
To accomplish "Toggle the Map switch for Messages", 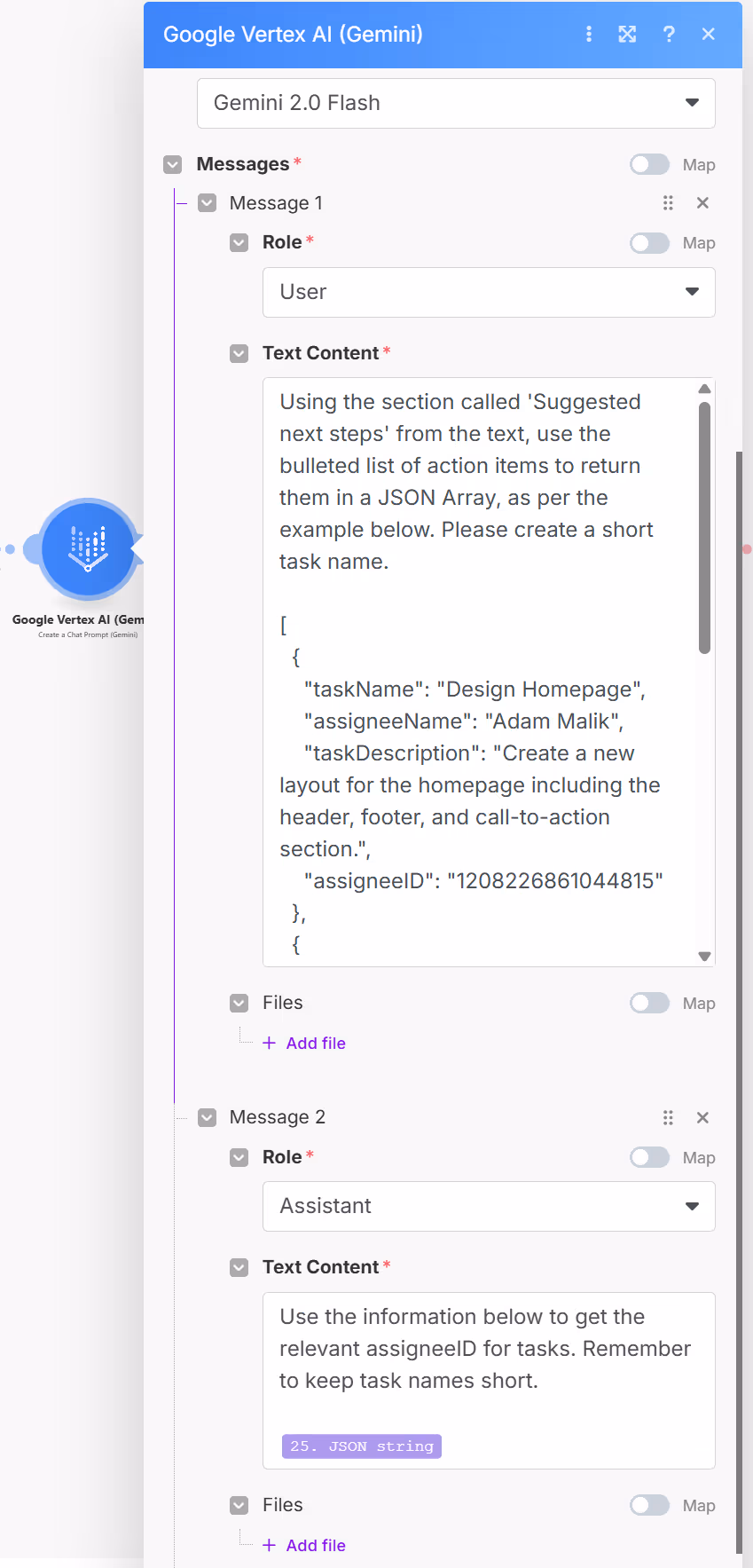I will click(649, 164).
